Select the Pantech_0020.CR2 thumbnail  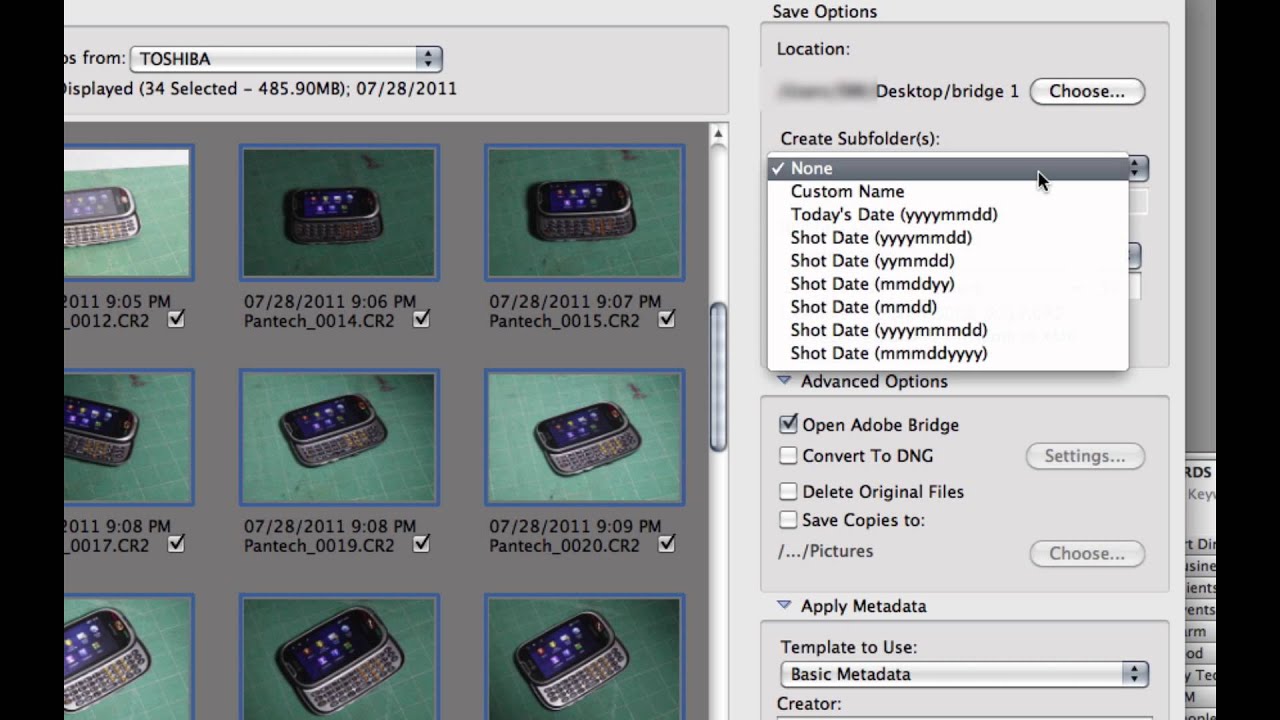(584, 437)
